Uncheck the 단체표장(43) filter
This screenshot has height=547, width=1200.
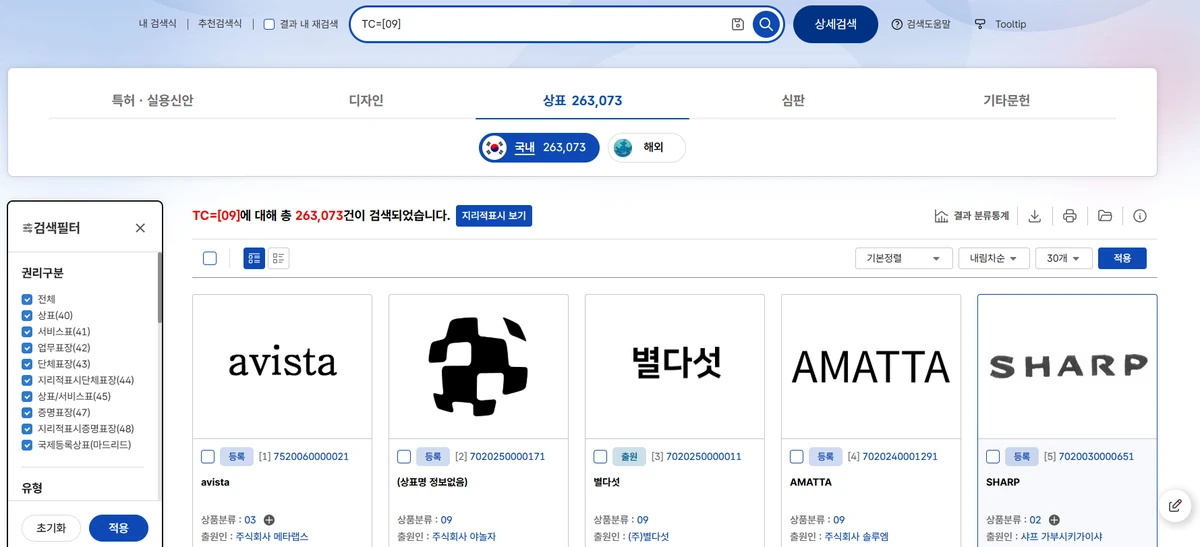click(x=27, y=364)
